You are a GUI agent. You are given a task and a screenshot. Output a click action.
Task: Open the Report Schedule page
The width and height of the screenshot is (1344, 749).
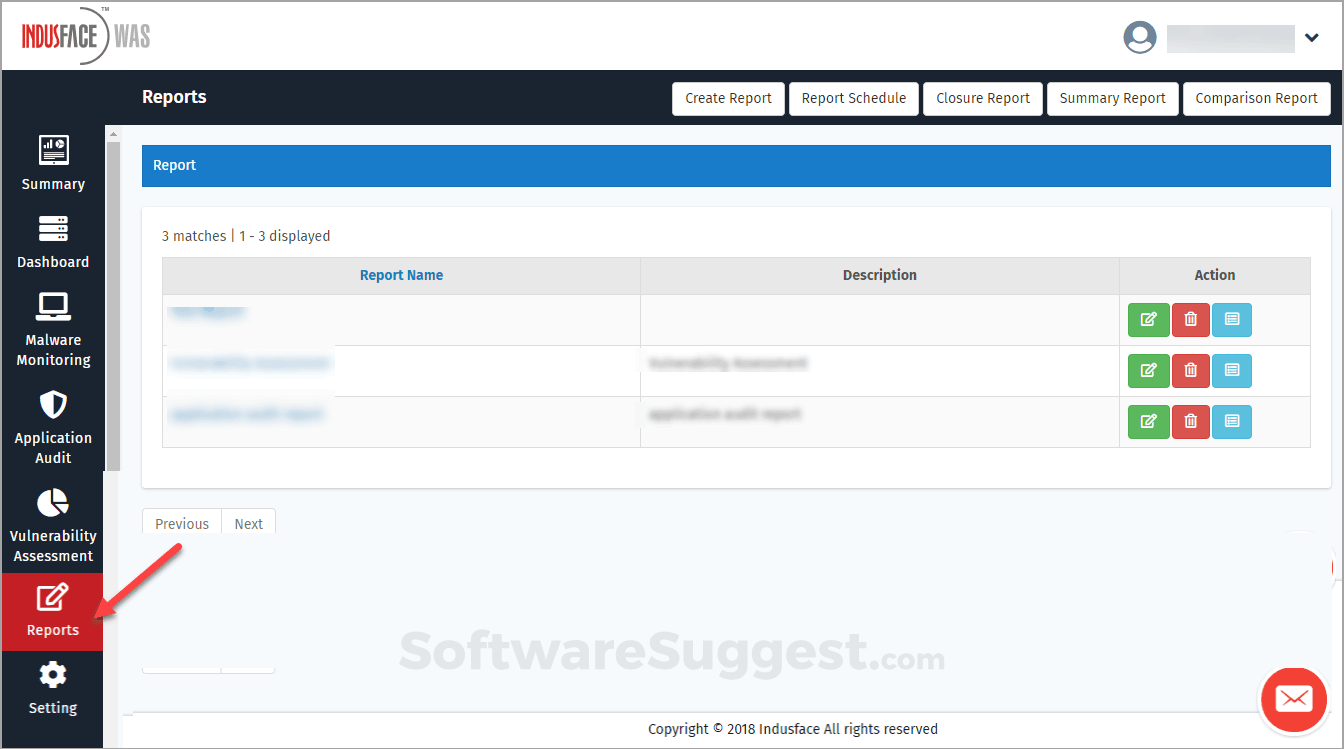tap(854, 98)
